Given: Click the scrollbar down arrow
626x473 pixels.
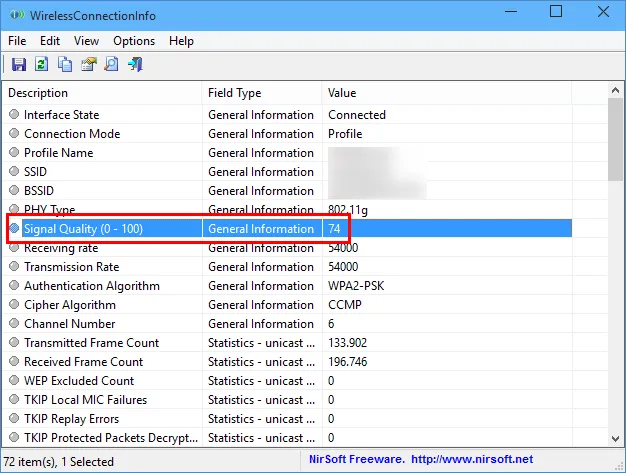Looking at the screenshot, I should point(615,439).
